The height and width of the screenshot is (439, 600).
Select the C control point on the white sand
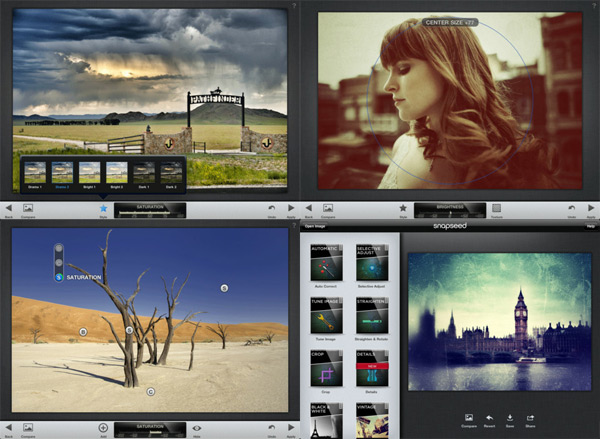pyautogui.click(x=151, y=392)
